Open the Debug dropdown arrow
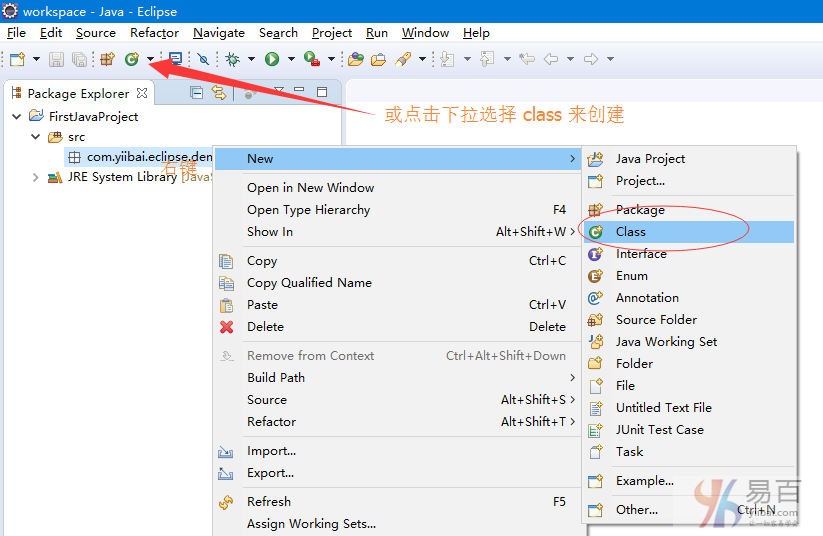The image size is (823, 536). click(251, 59)
